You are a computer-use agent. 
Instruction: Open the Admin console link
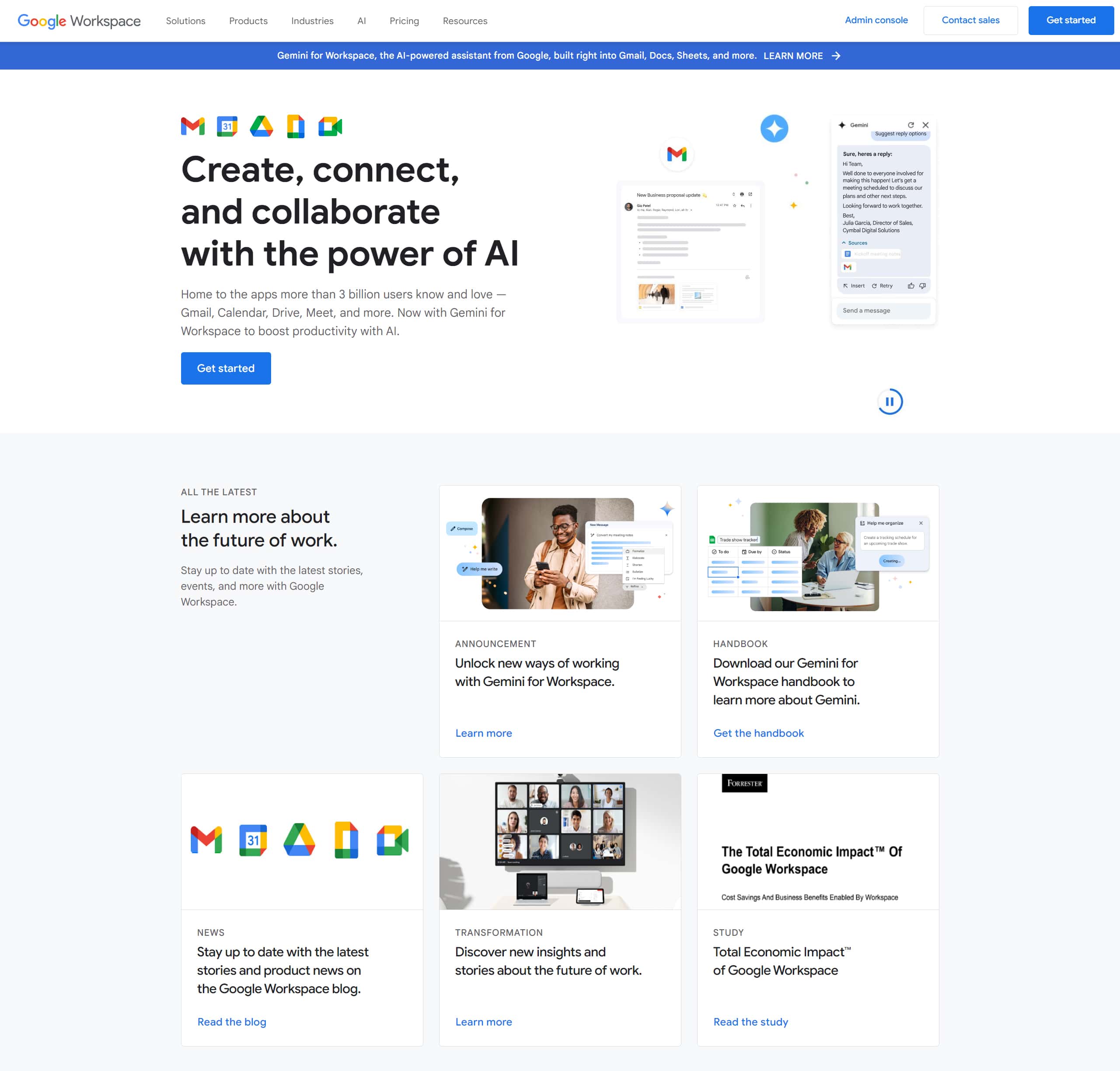click(876, 20)
